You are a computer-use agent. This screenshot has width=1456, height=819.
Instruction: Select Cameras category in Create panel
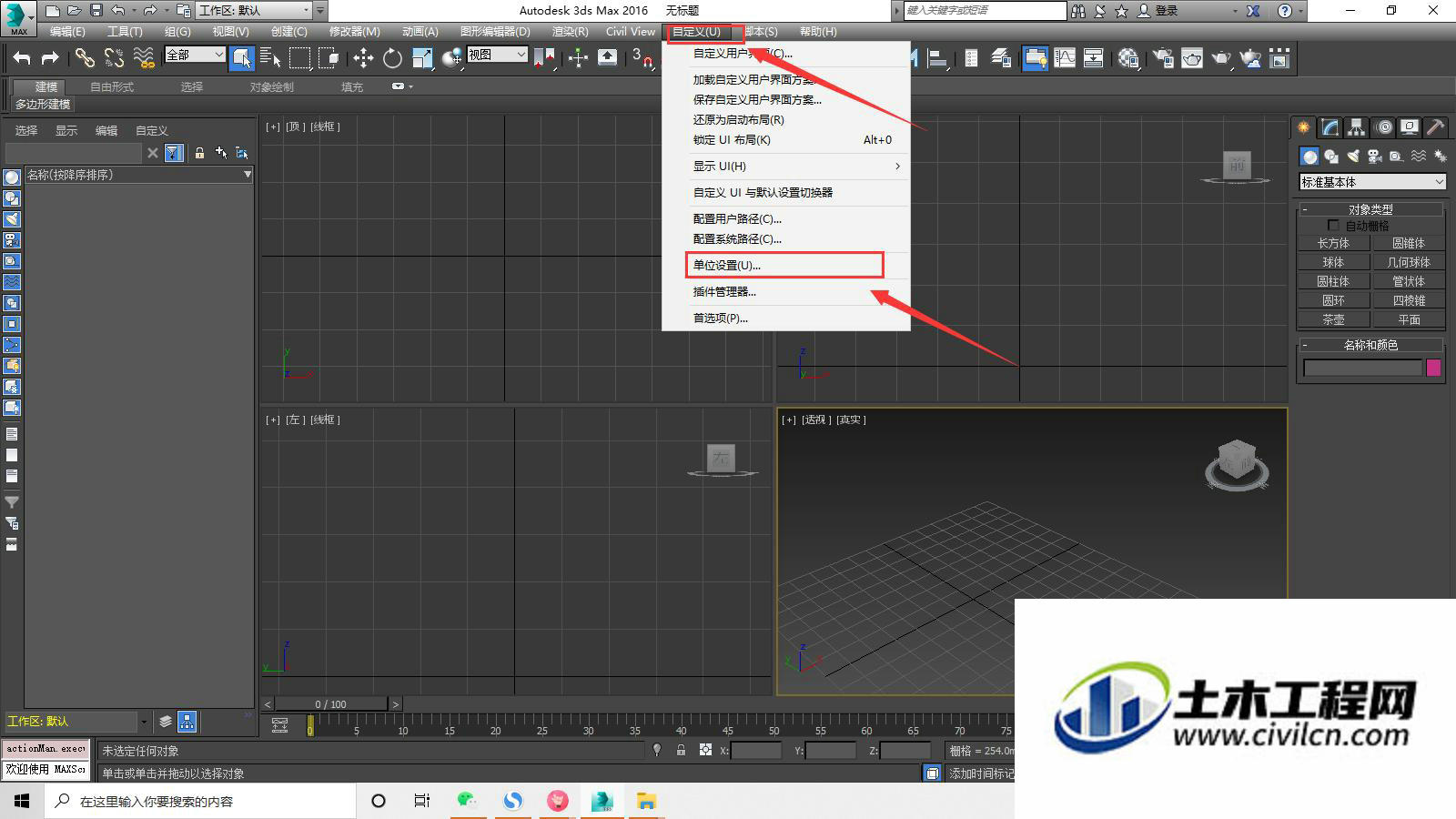pyautogui.click(x=1375, y=157)
